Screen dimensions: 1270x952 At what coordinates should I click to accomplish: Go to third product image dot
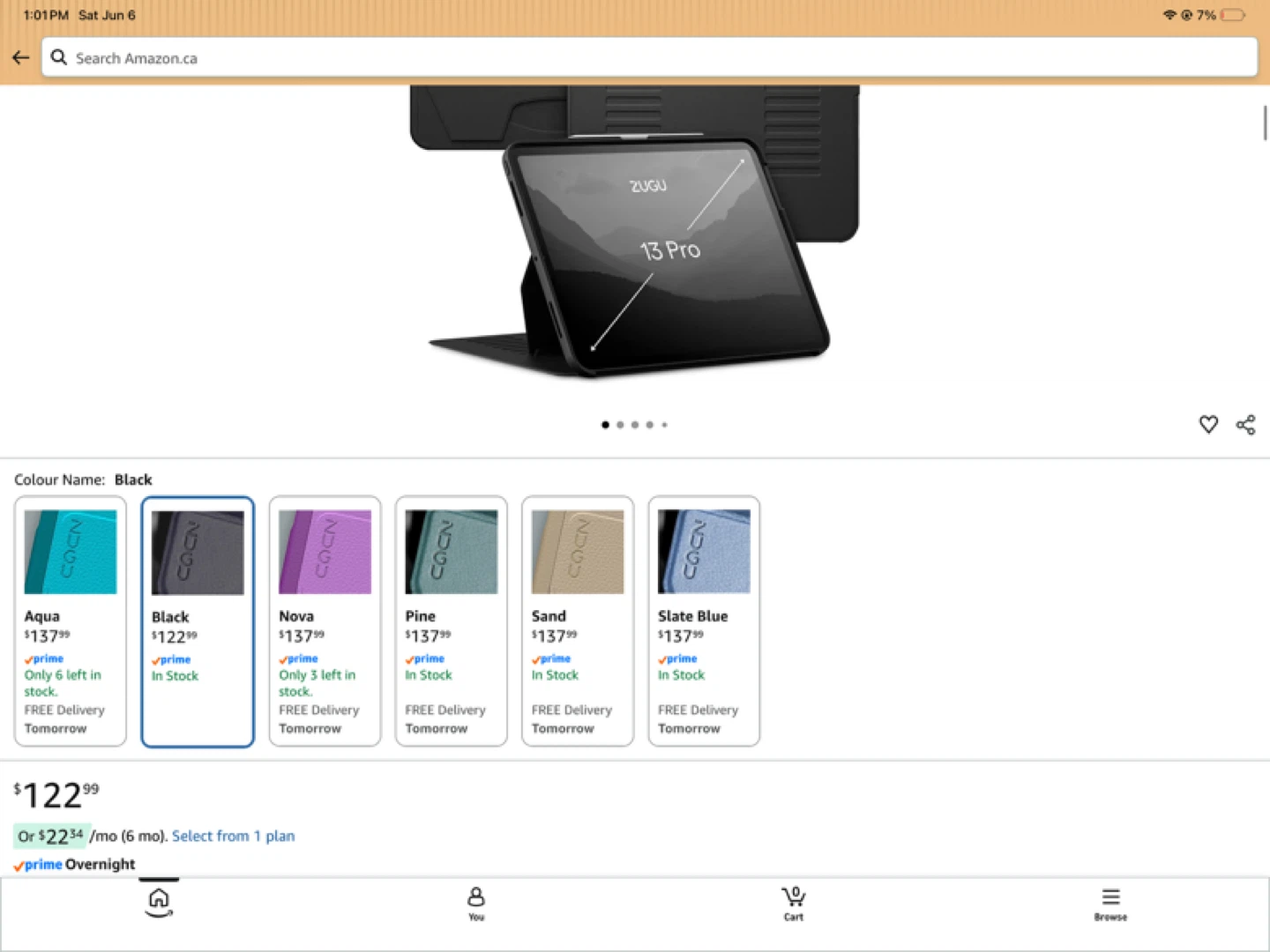click(x=635, y=425)
